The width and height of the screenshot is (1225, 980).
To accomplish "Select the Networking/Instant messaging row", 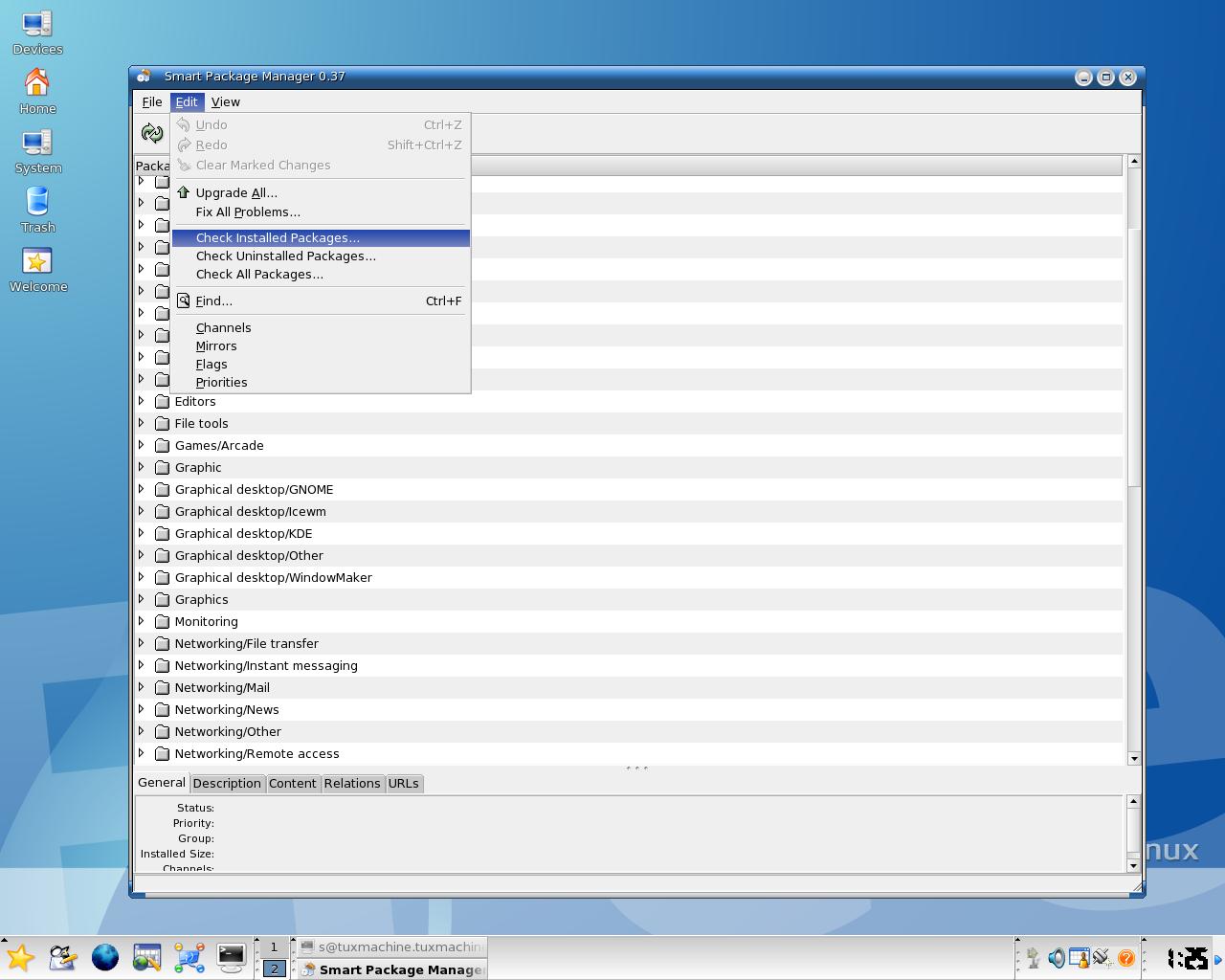I will click(x=629, y=666).
